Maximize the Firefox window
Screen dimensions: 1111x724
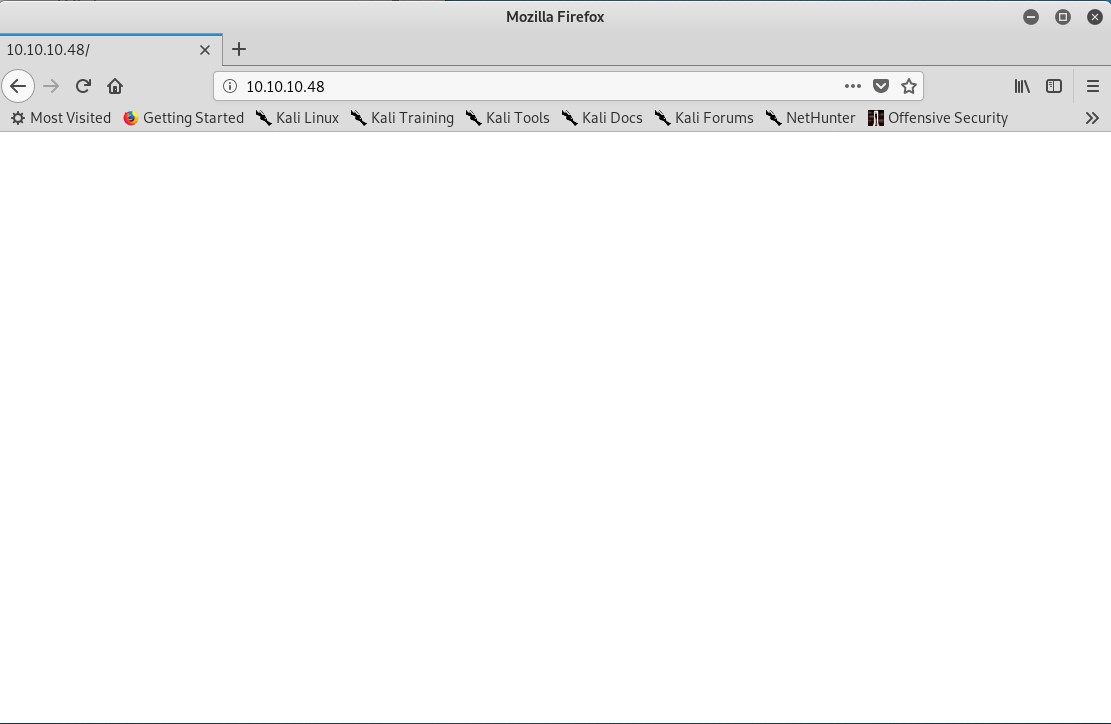click(x=1063, y=17)
